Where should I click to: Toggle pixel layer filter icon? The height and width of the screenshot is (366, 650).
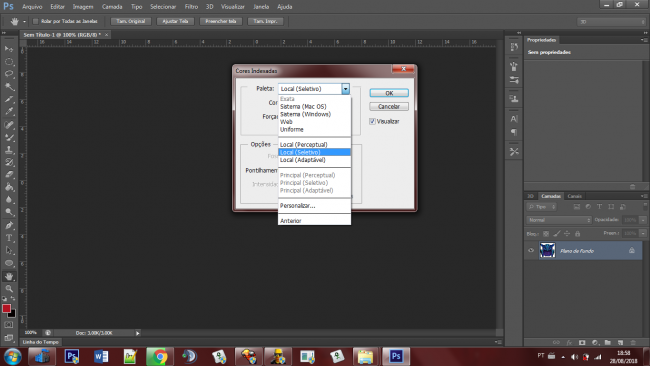[577, 206]
